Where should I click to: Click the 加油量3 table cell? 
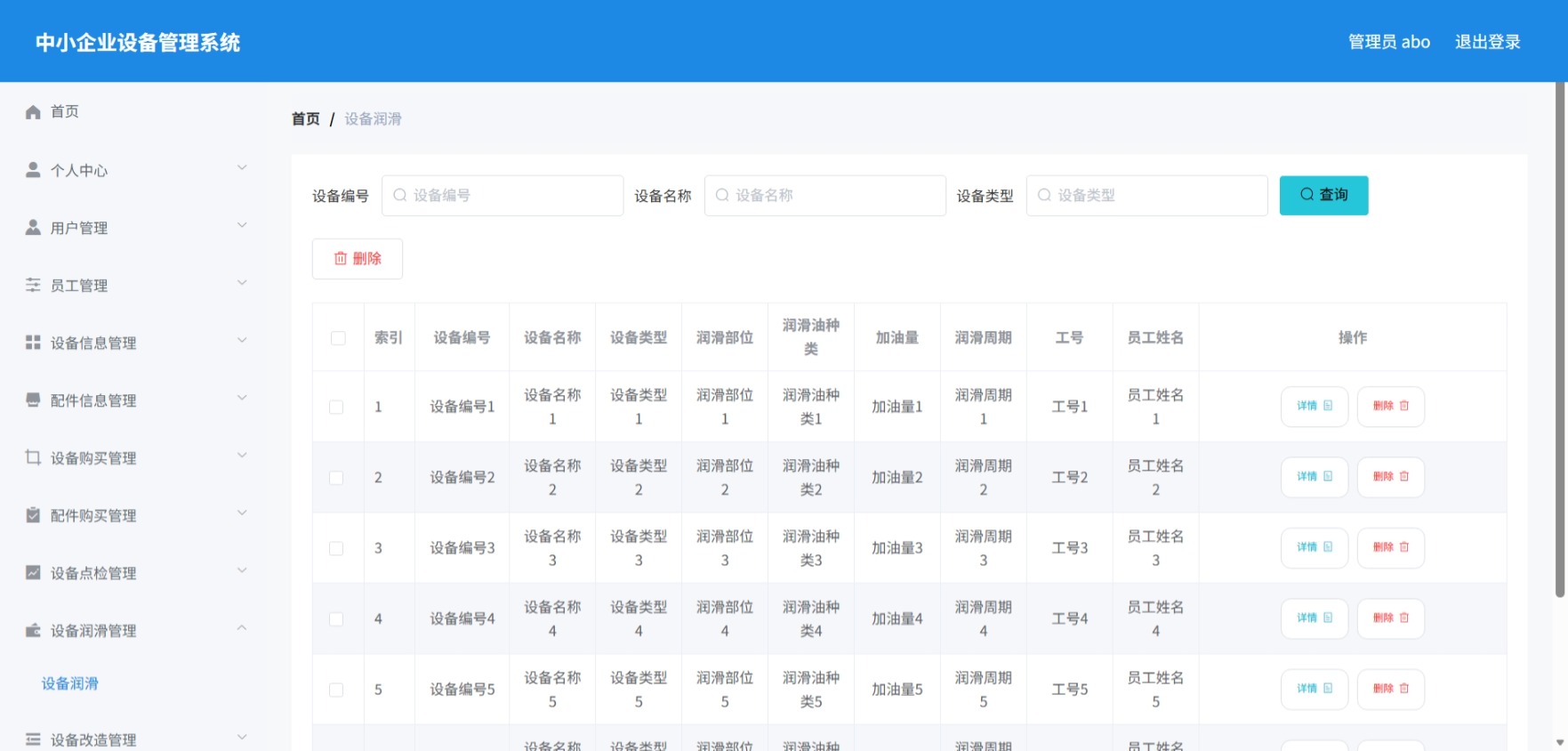pos(897,548)
